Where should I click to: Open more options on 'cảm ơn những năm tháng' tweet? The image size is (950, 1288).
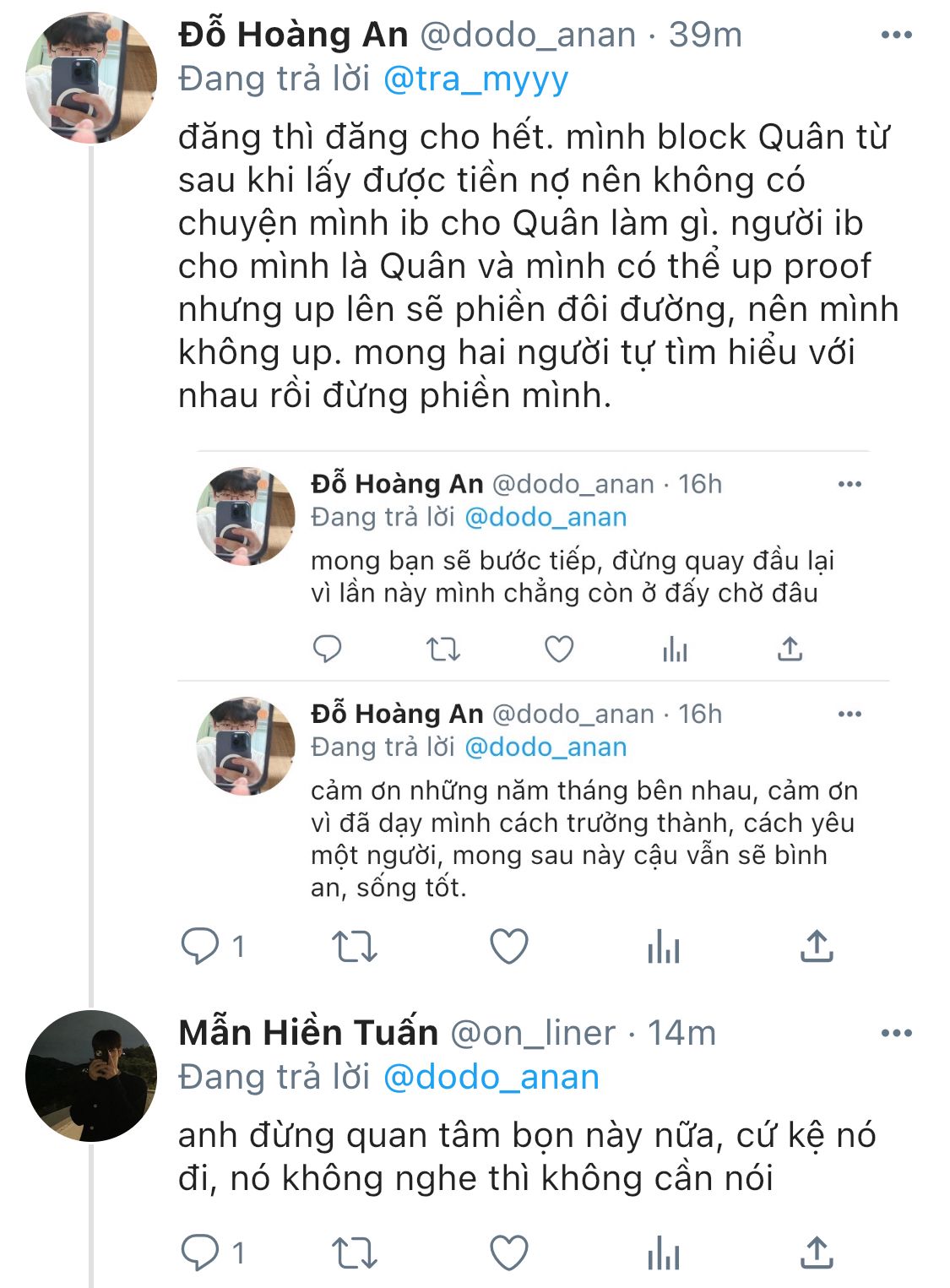(x=850, y=714)
